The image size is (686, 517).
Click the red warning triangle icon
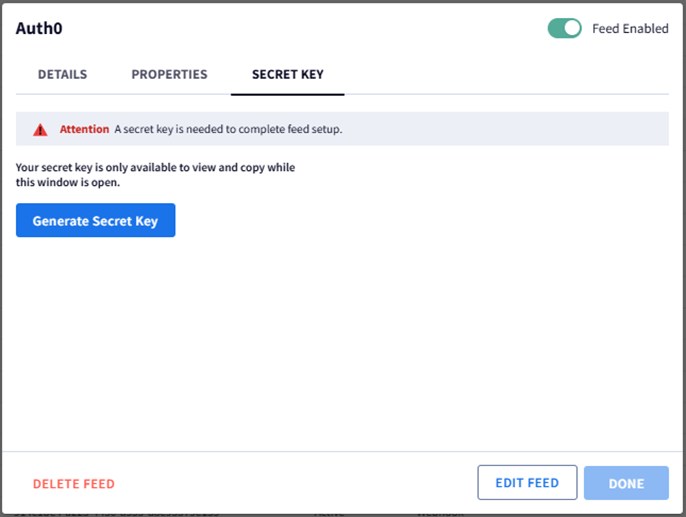pos(40,130)
